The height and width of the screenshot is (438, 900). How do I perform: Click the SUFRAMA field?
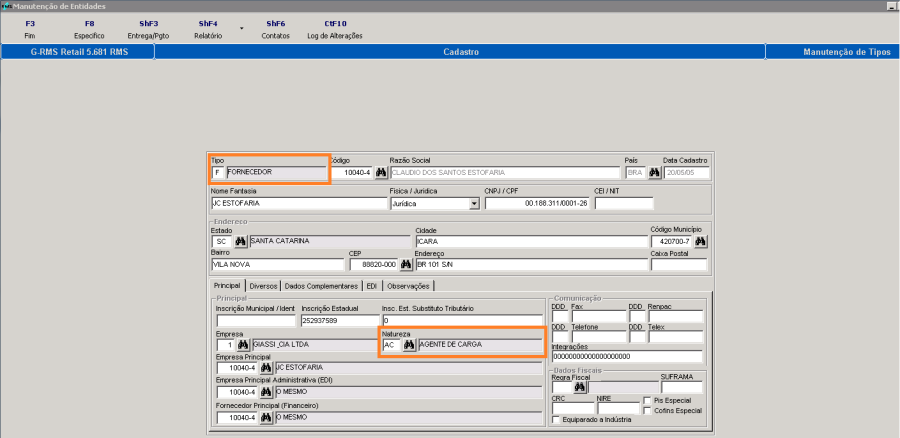681,387
